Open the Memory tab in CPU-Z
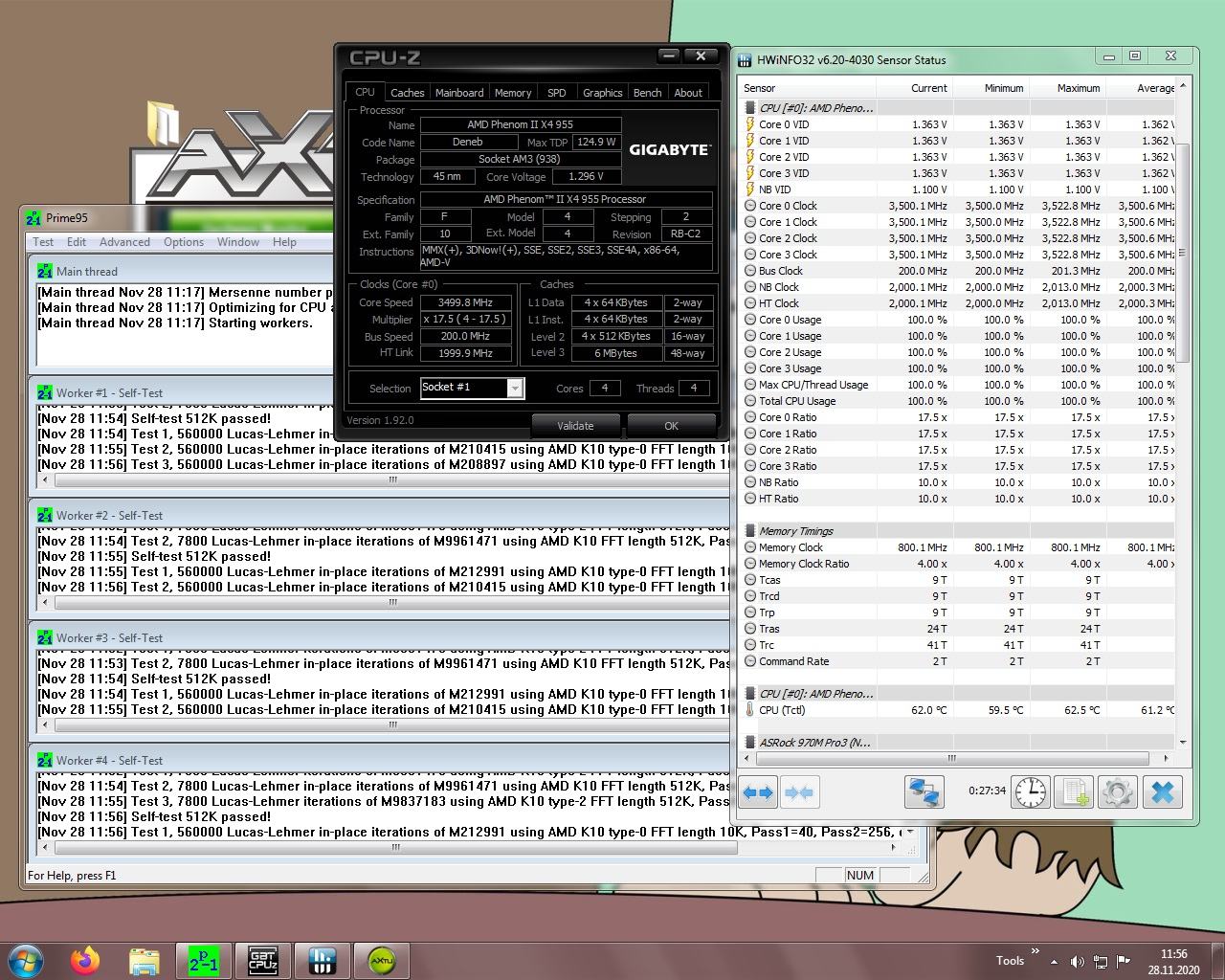Screen dimensions: 1225x980 513,93
